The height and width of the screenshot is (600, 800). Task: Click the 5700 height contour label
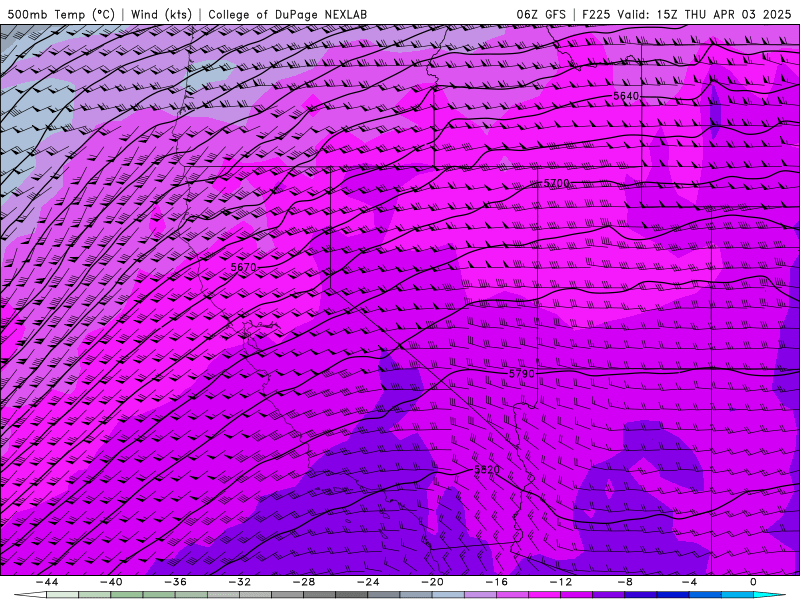coord(557,183)
